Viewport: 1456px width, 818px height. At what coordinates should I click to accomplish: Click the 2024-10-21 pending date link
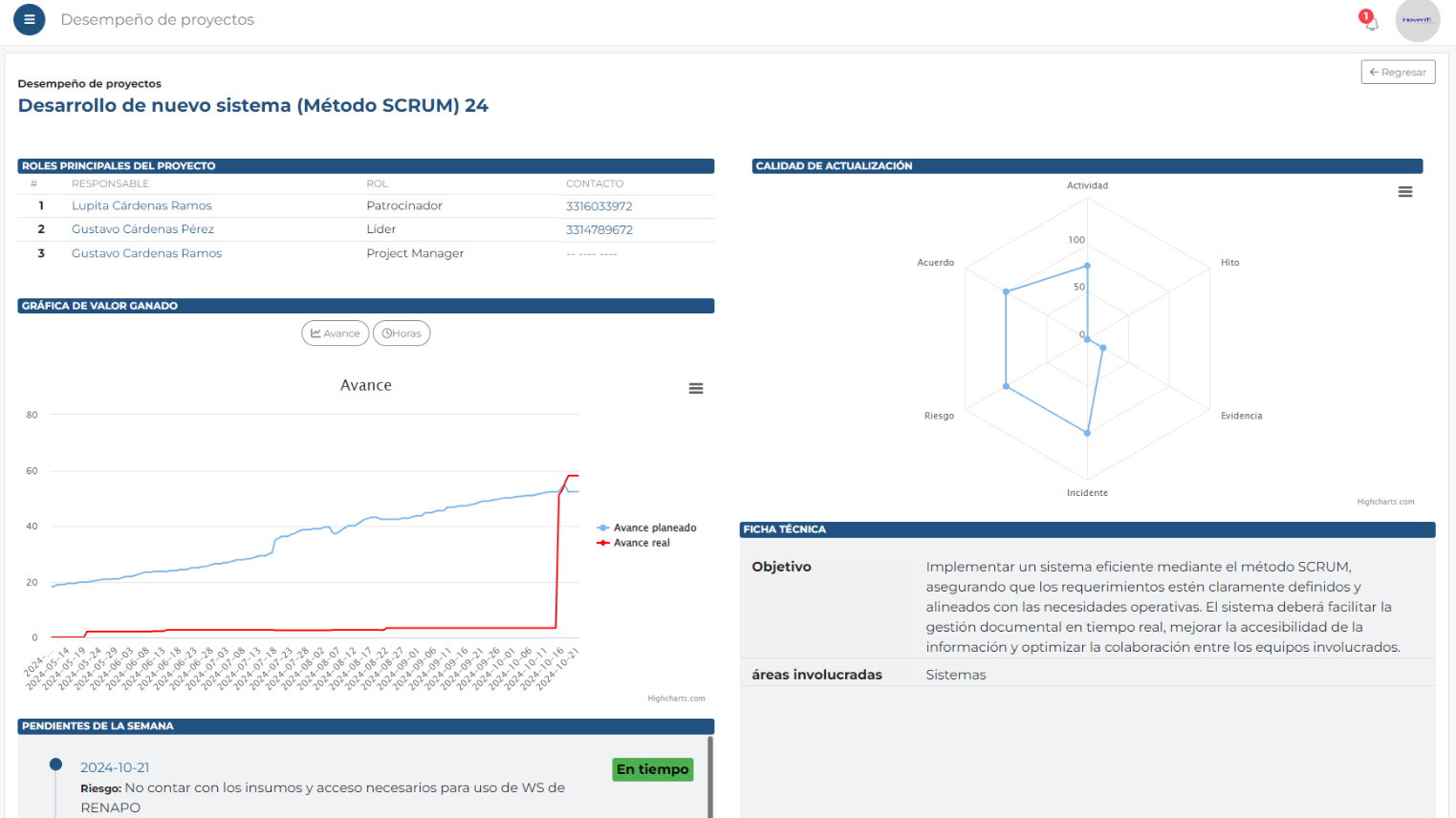(x=115, y=767)
